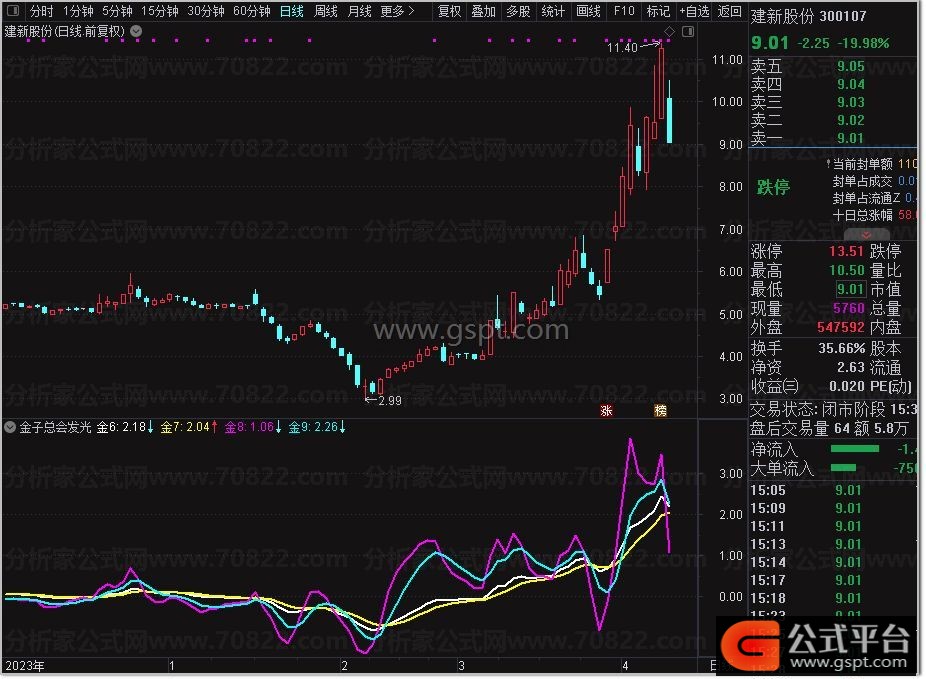Select the 60分钟 period
The image size is (926, 679).
click(x=252, y=11)
